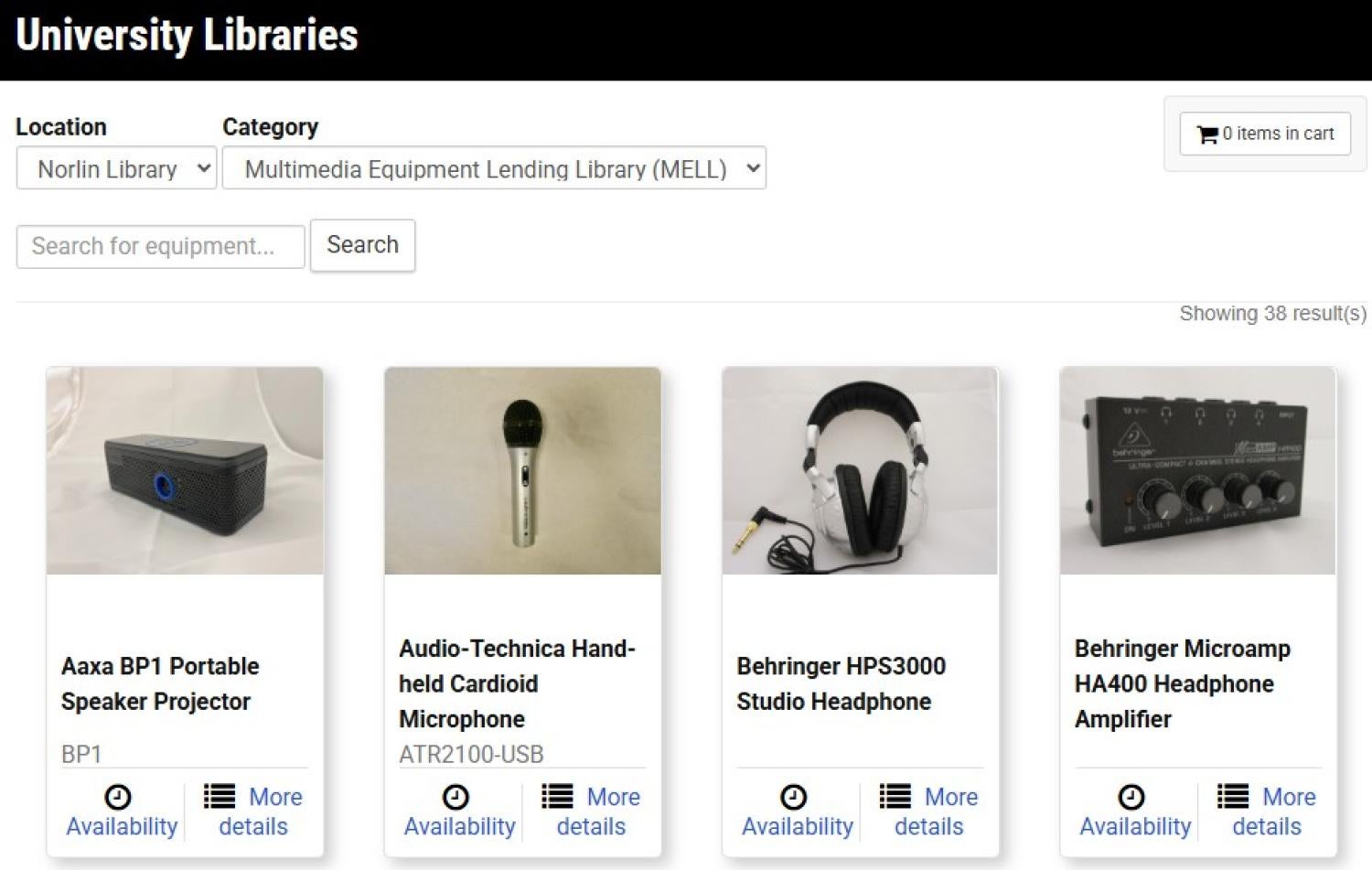The image size is (1372, 870).
Task: Click the shopping cart icon
Action: pos(1207,133)
